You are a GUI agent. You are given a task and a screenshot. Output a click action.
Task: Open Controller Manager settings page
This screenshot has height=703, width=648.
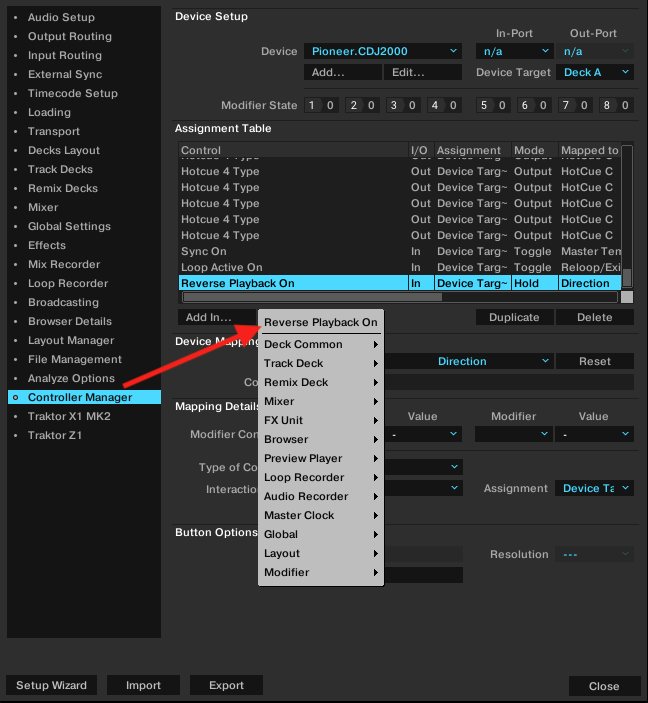point(80,397)
